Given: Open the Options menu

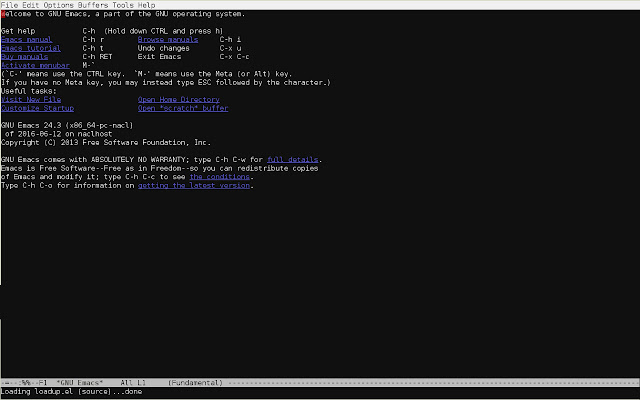Looking at the screenshot, I should click(58, 5).
